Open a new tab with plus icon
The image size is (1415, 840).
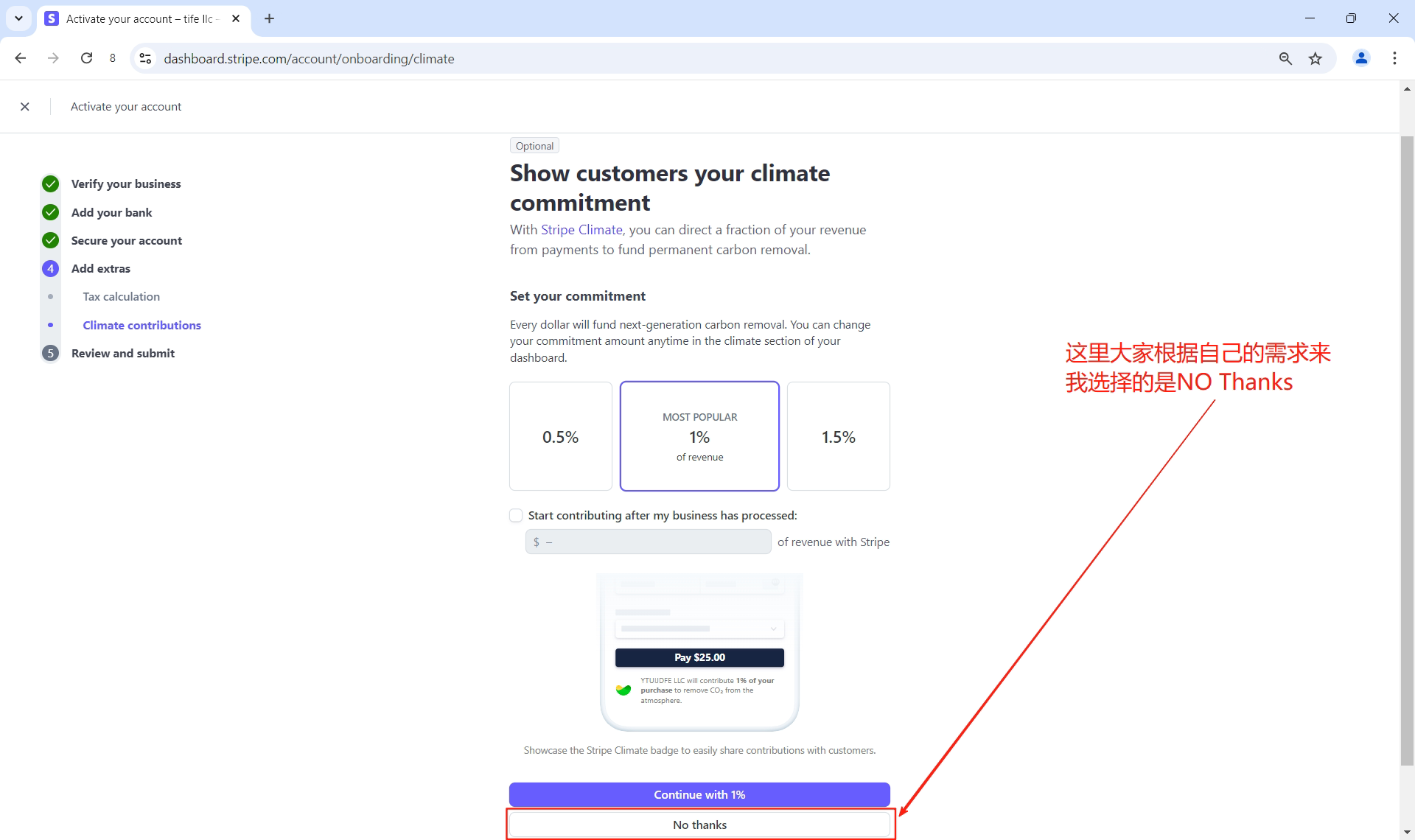269,18
